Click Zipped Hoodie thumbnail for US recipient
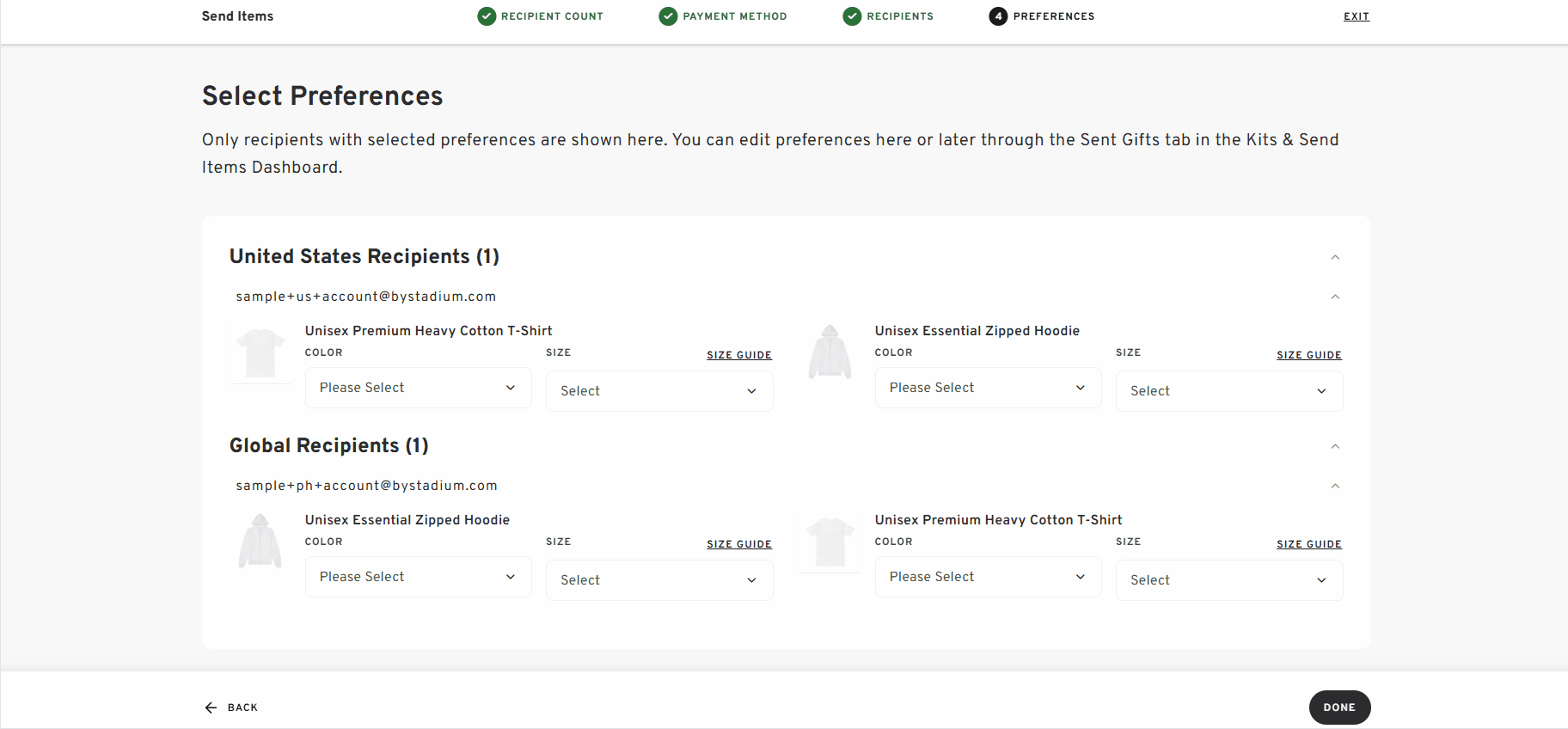 (830, 353)
